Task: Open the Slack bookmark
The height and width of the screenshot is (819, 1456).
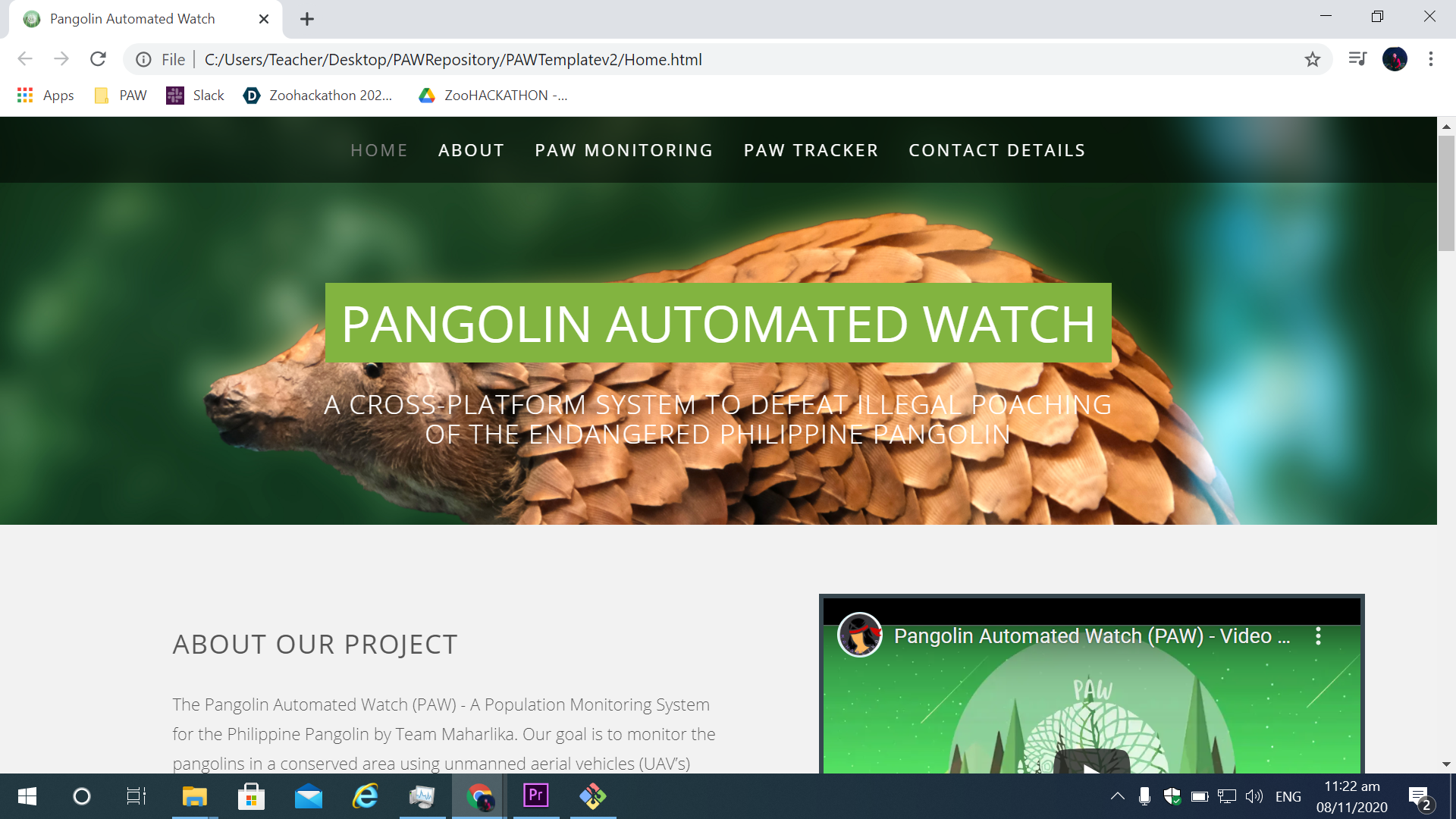Action: 195,96
